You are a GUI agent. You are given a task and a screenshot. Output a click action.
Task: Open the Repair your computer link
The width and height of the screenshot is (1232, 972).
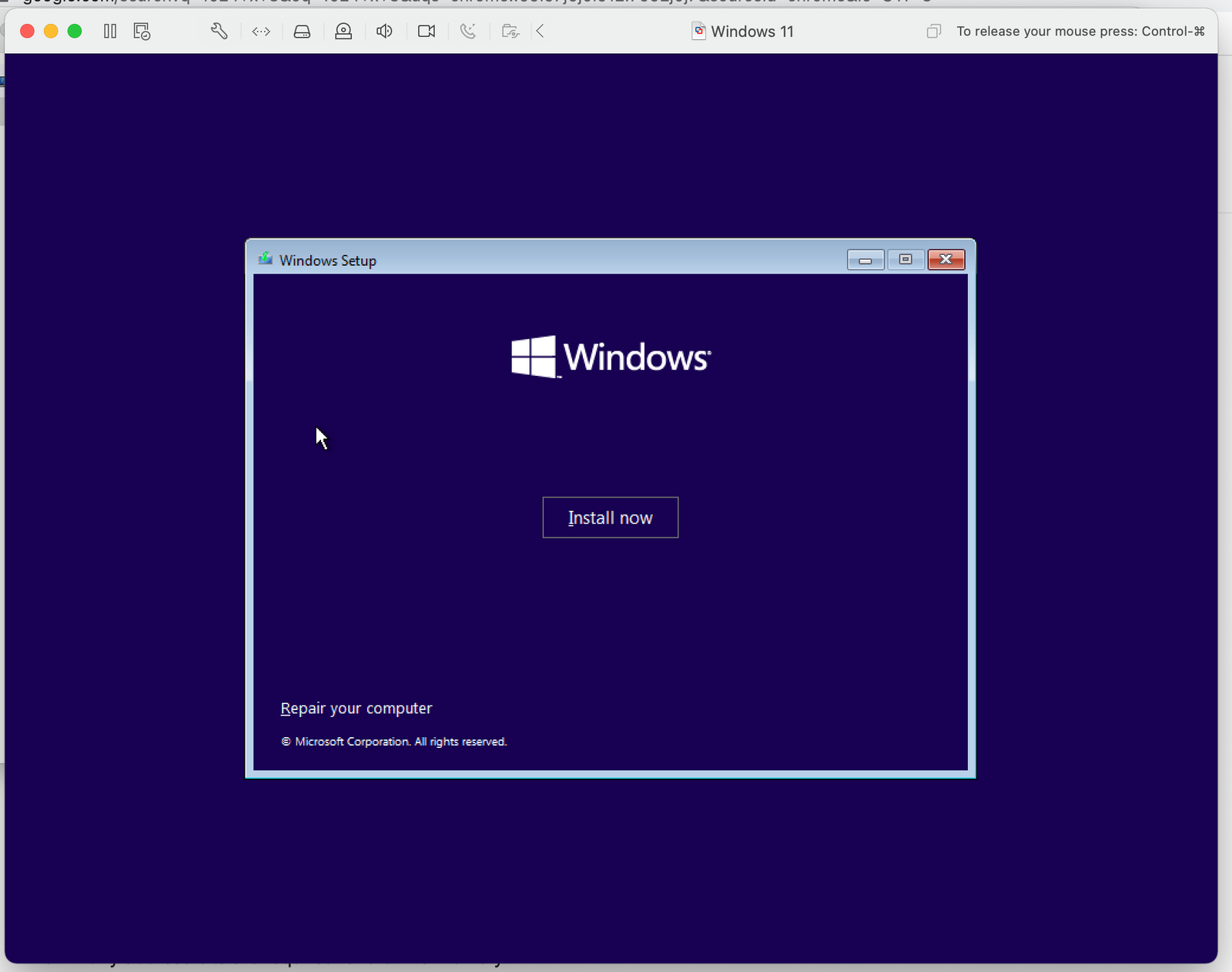coord(356,708)
